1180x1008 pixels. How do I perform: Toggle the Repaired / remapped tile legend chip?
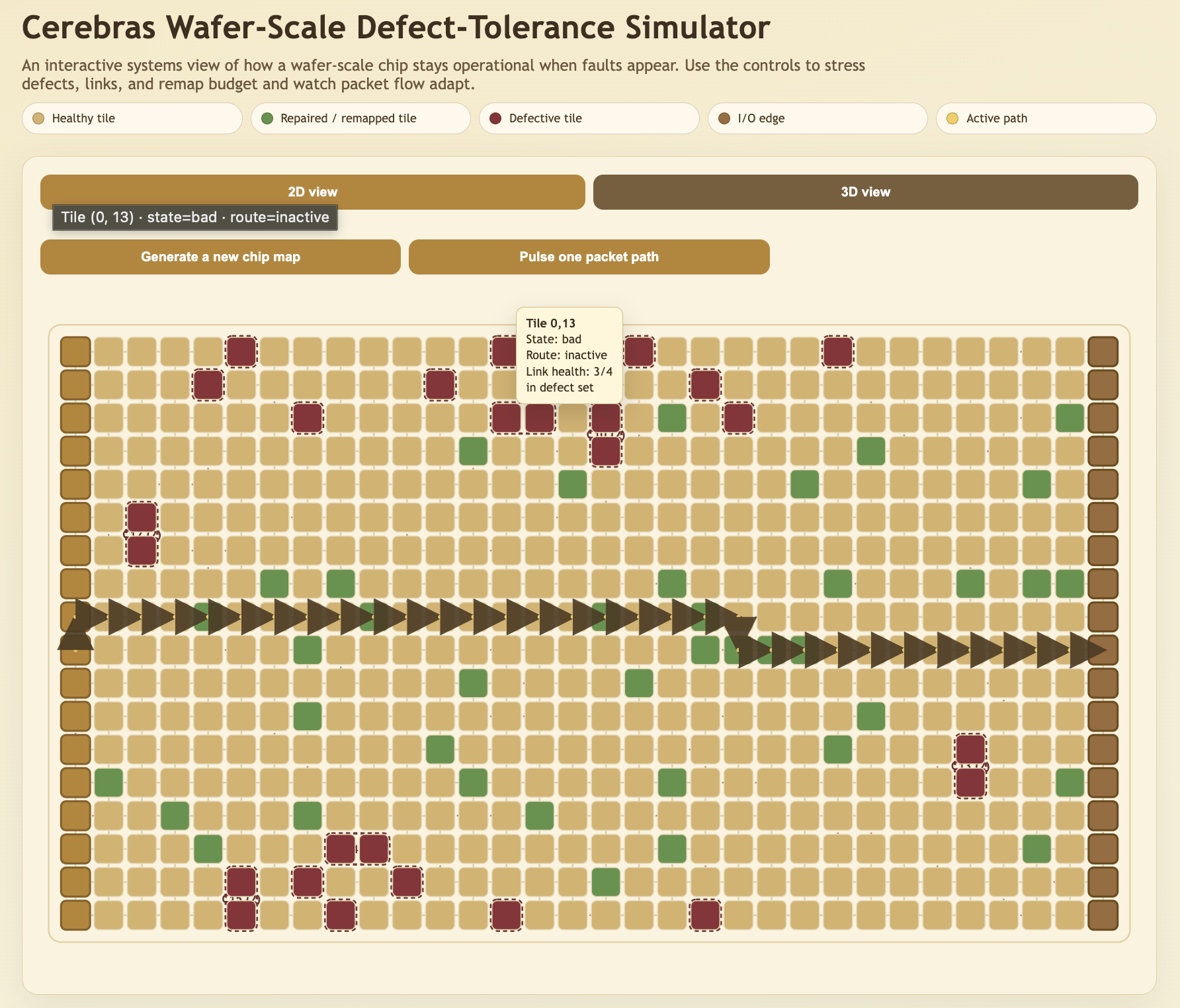pos(360,118)
